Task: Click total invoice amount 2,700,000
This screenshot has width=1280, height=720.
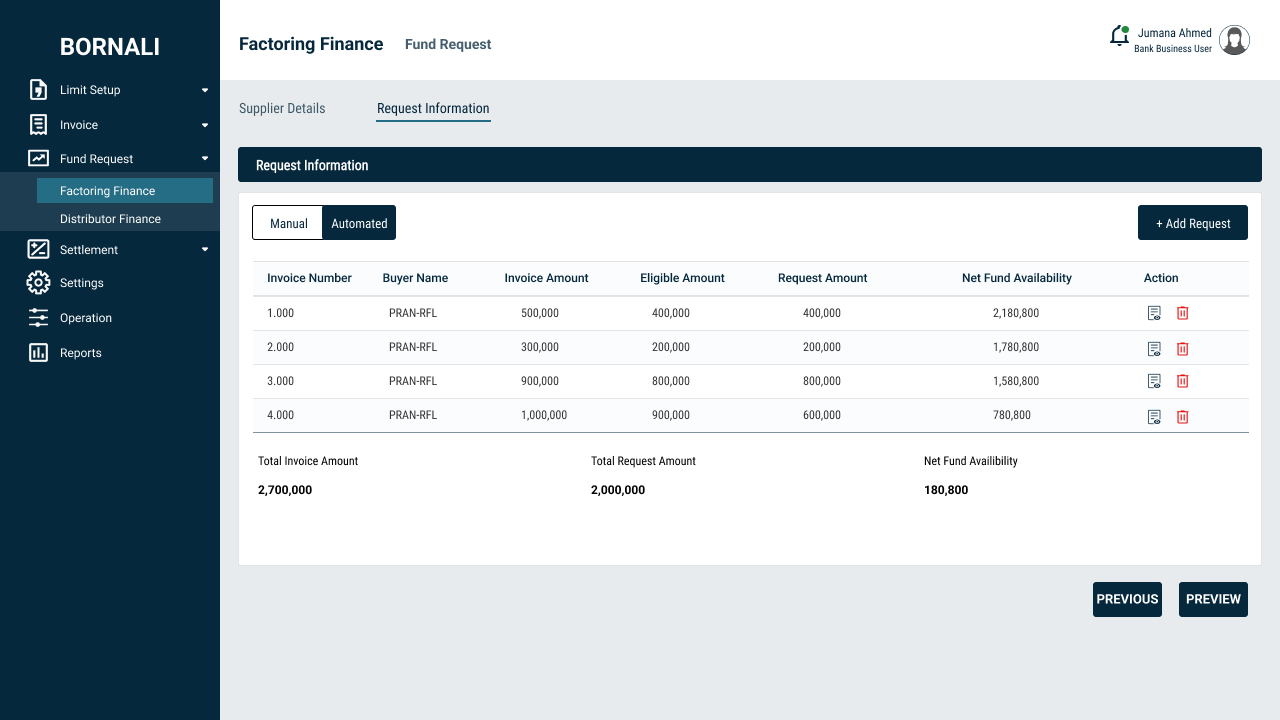Action: click(285, 490)
